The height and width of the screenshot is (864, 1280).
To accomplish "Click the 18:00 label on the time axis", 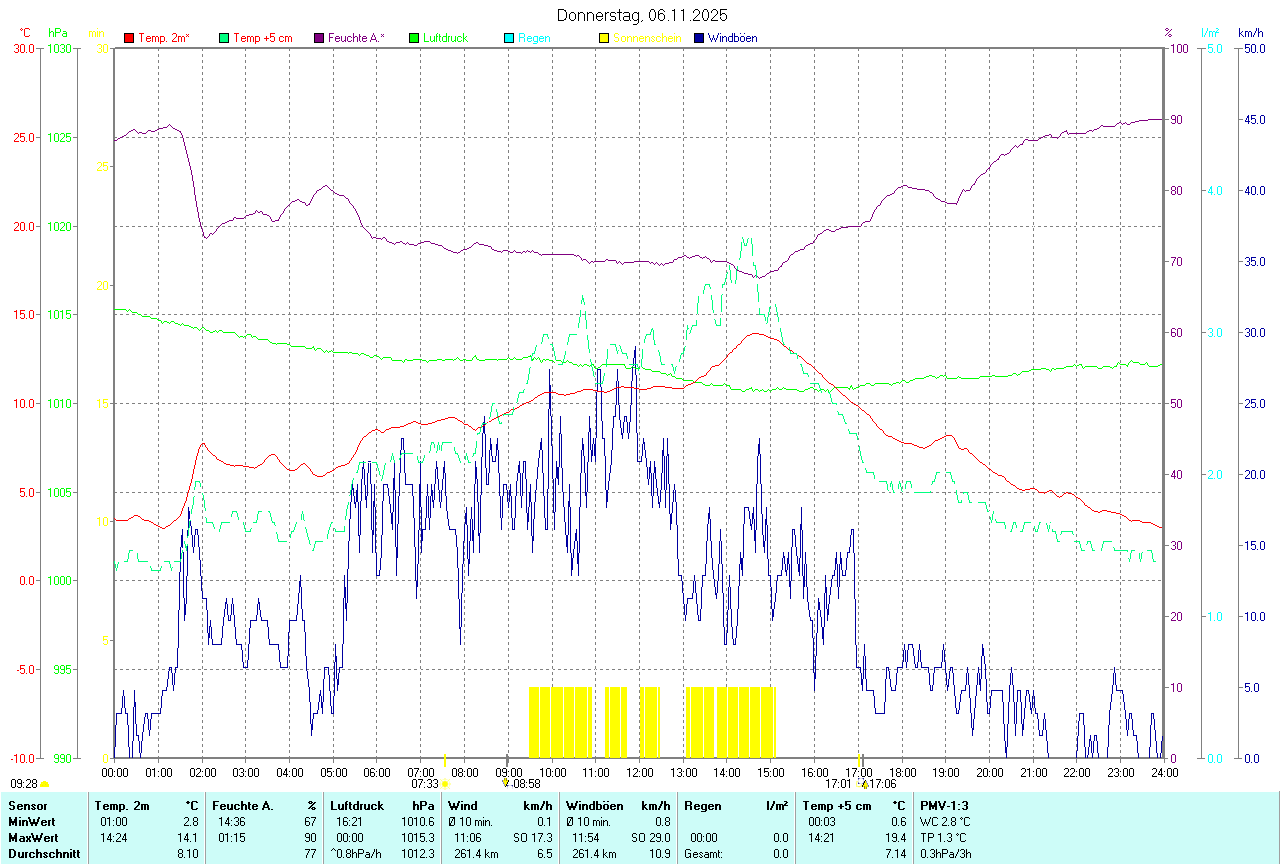I will click(x=902, y=773).
